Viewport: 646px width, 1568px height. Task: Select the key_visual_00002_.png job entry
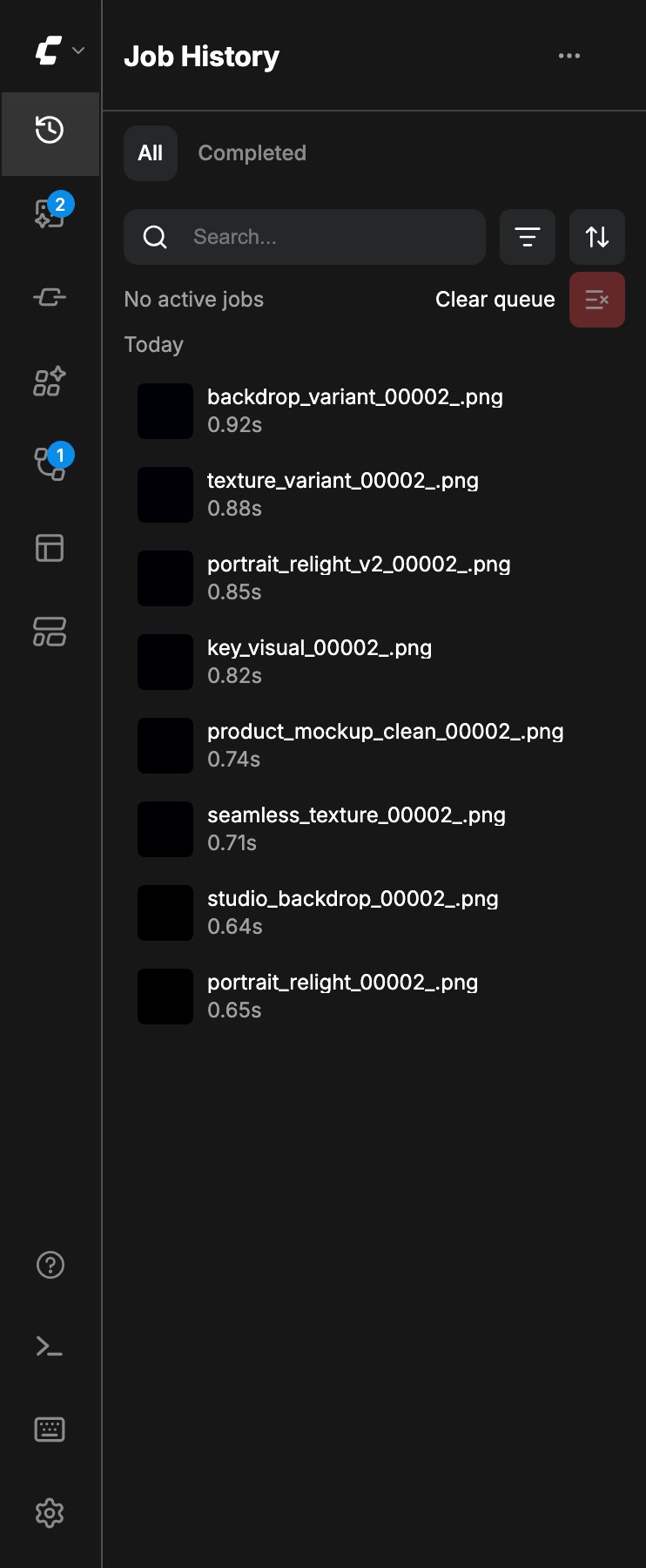[374, 662]
